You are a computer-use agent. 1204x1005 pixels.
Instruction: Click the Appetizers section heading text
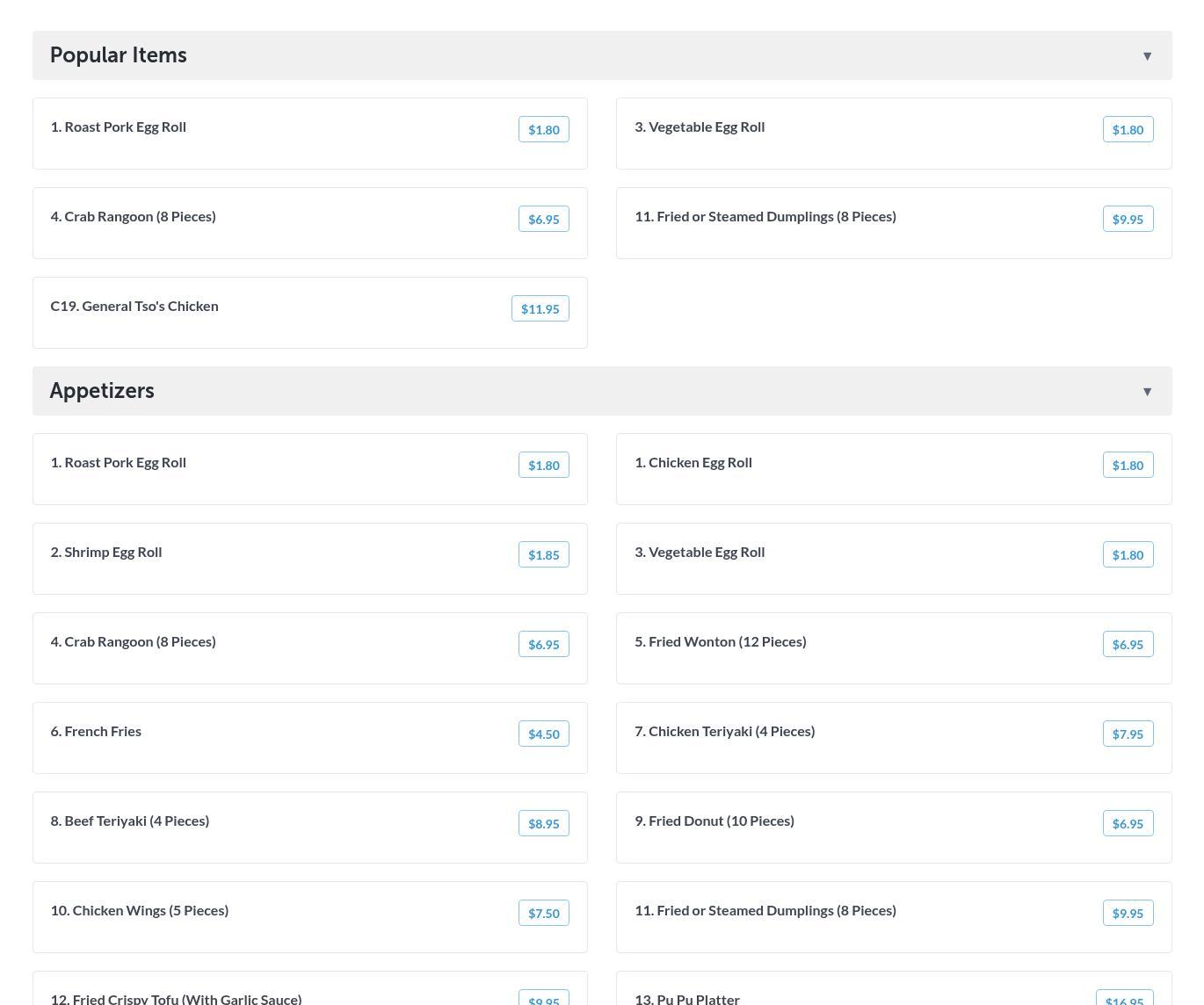102,391
